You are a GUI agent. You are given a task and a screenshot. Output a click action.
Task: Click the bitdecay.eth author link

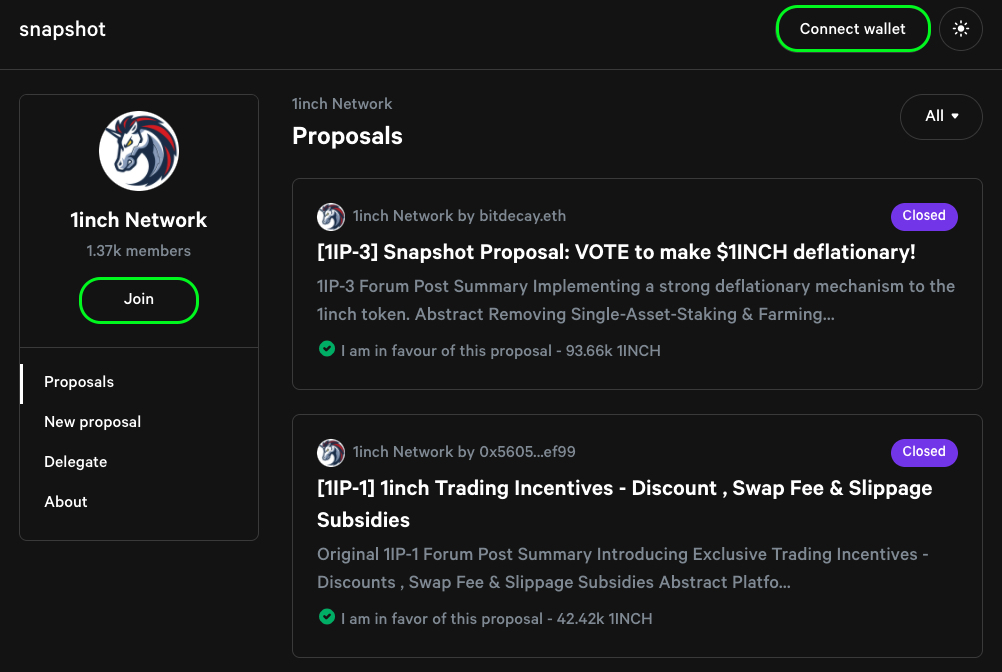(x=522, y=216)
